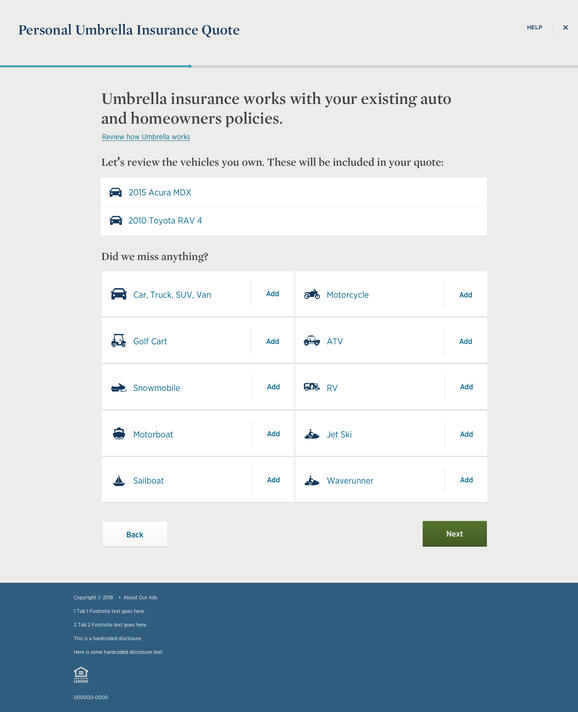Click the quote progress bar
Viewport: 578px width, 712px height.
click(x=289, y=66)
